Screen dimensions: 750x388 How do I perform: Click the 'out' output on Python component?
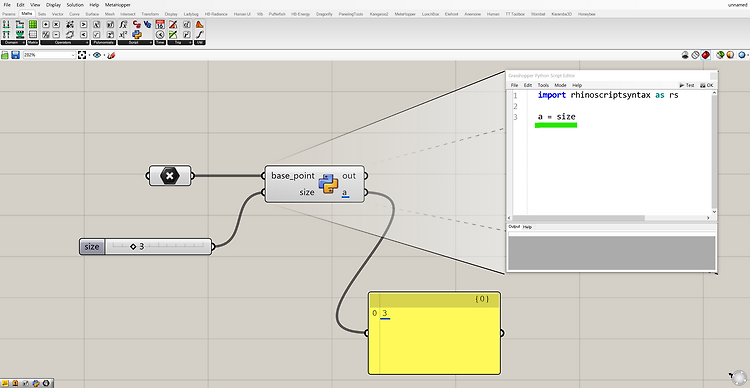(349, 176)
